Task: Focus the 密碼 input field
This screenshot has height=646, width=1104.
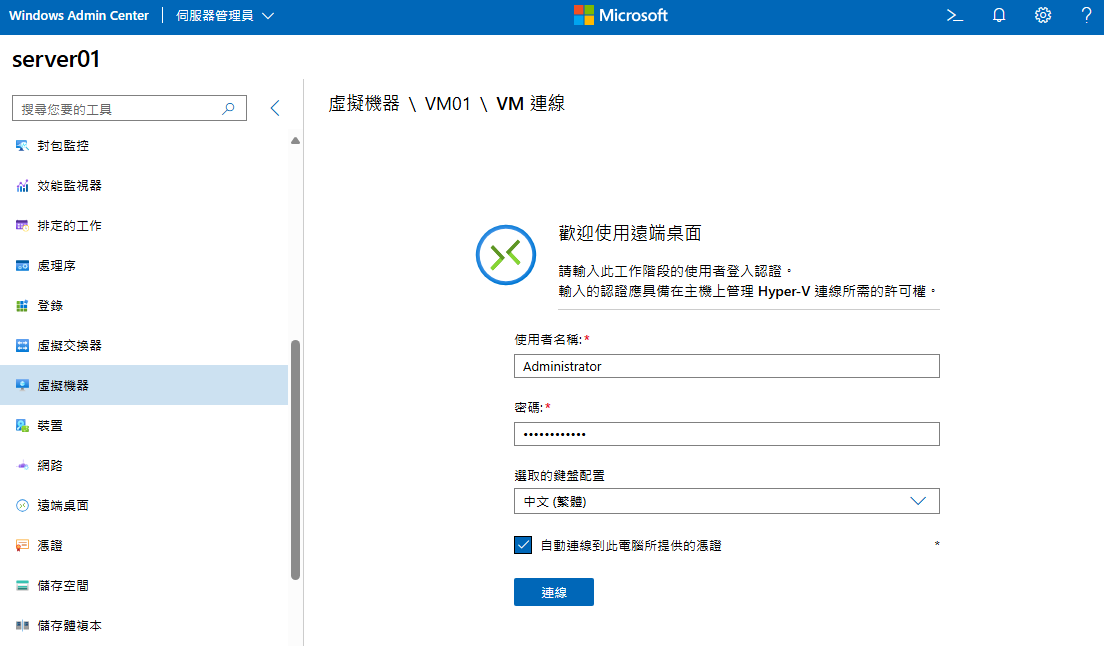Action: point(727,434)
